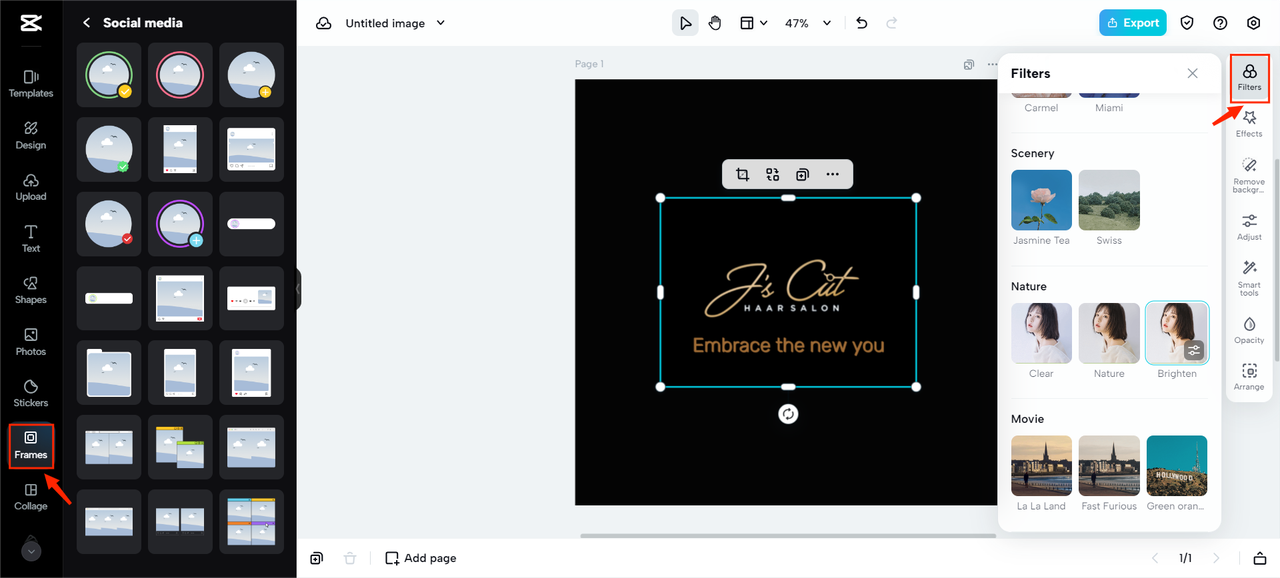This screenshot has width=1280, height=578.
Task: Open the Adjust tool
Action: pyautogui.click(x=1249, y=227)
